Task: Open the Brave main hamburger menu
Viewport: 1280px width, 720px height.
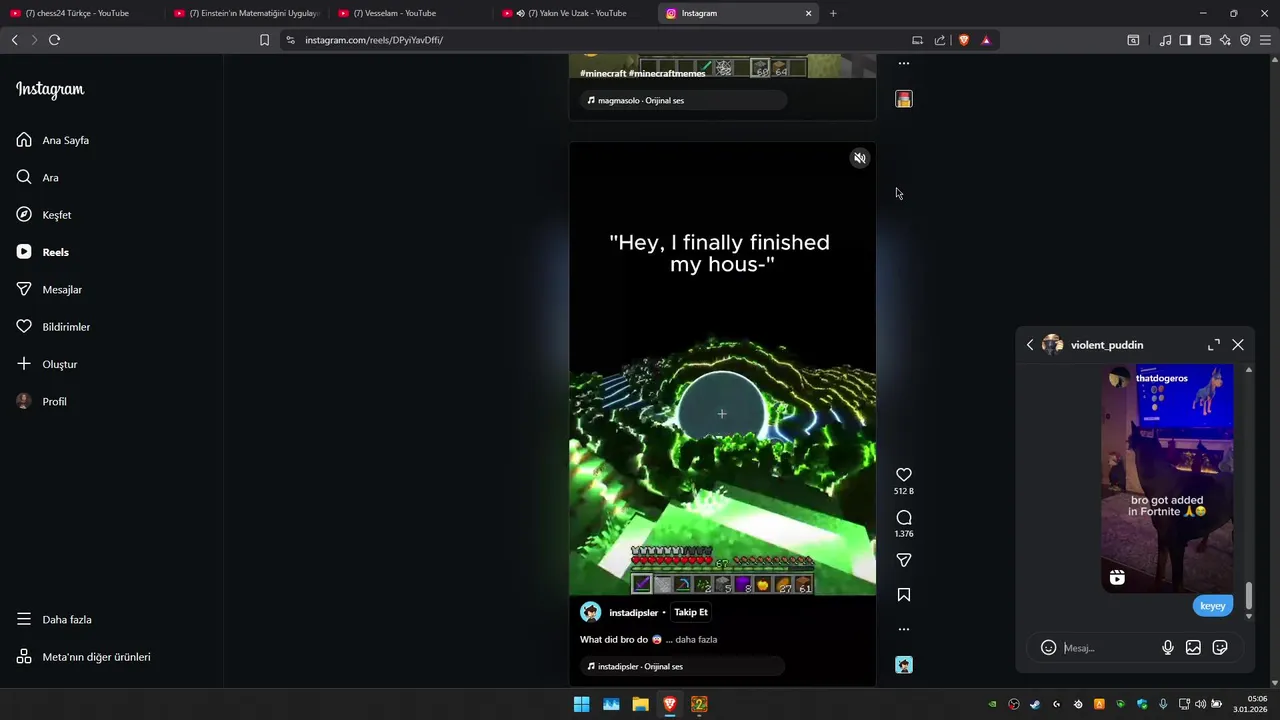Action: point(1265,40)
